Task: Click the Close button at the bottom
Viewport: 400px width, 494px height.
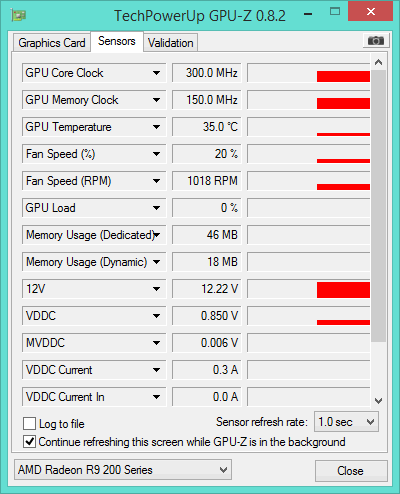Action: (x=351, y=471)
